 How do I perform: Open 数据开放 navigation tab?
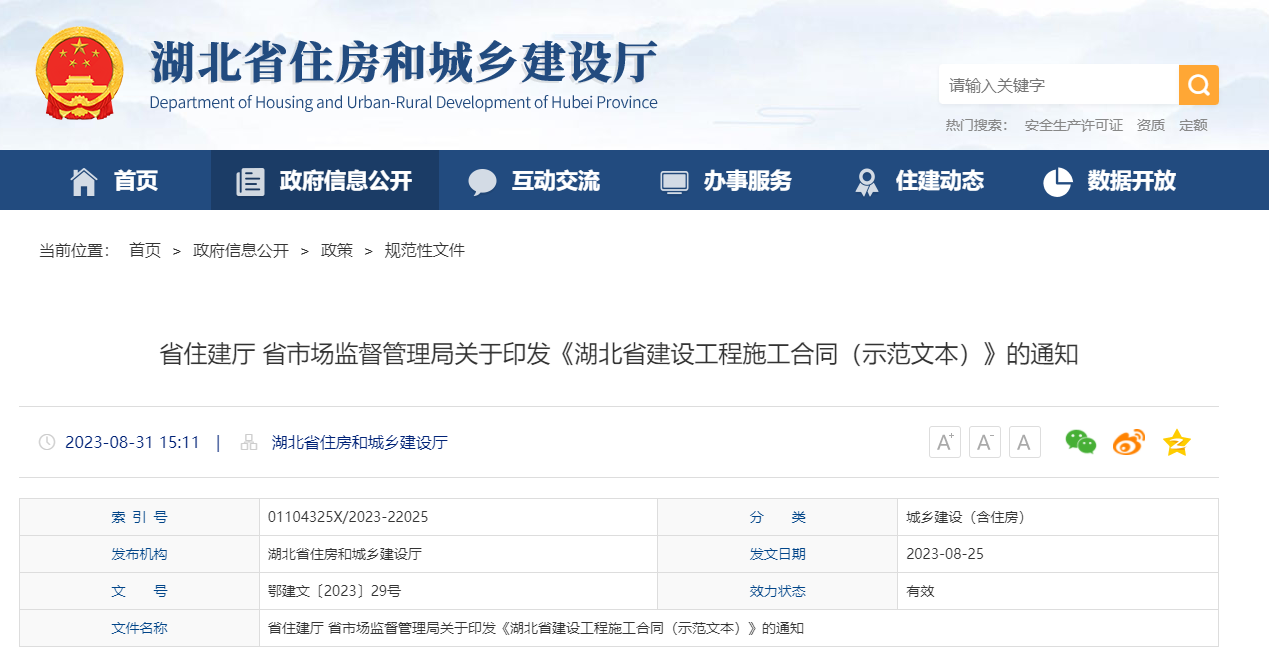click(1132, 181)
